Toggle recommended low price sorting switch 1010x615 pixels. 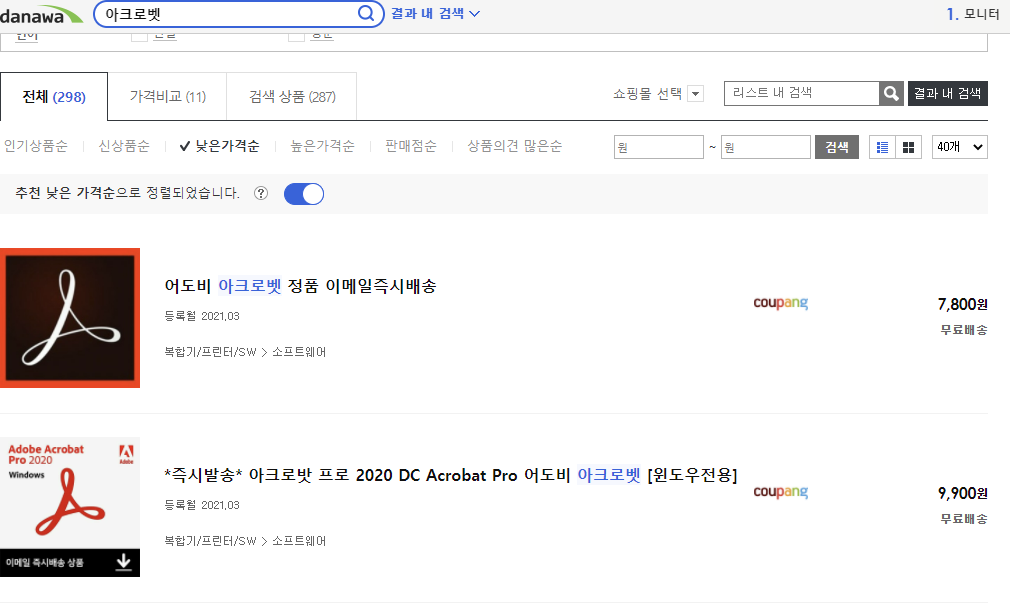pos(304,194)
